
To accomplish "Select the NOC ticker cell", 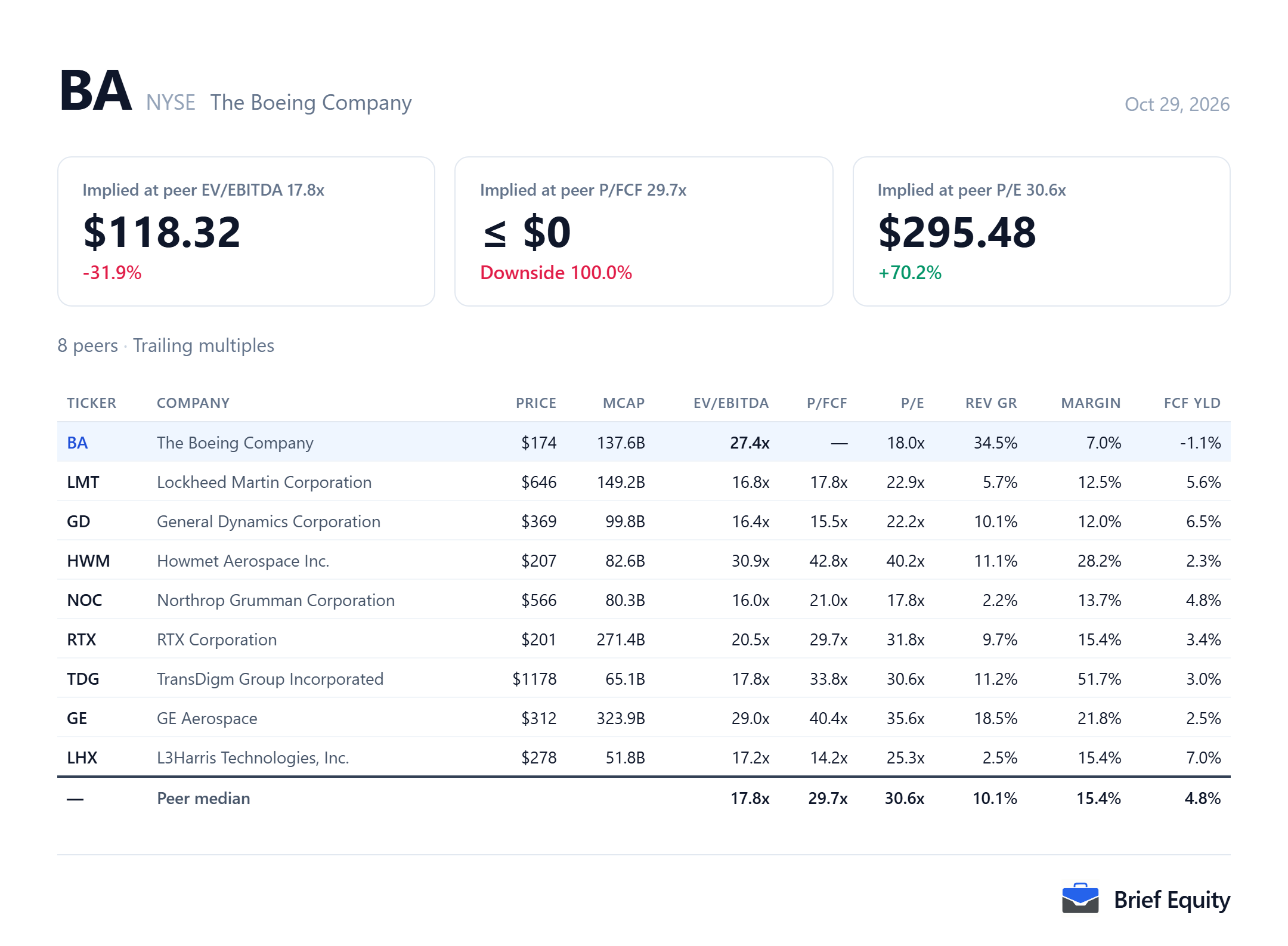I will (x=84, y=600).
